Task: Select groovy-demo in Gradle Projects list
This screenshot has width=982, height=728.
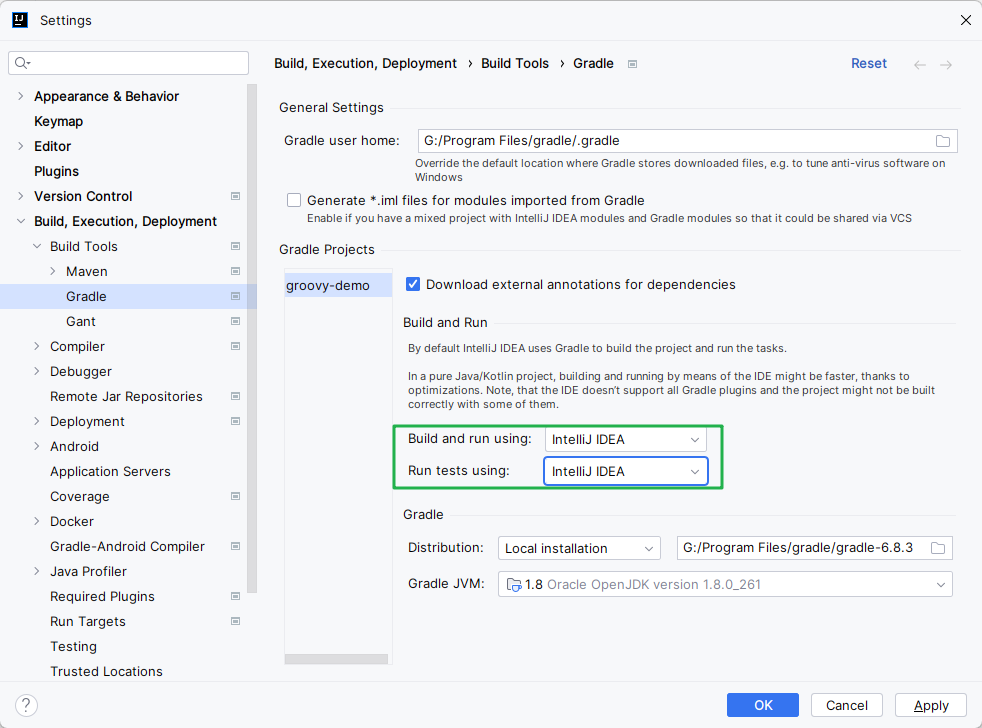Action: pyautogui.click(x=339, y=286)
